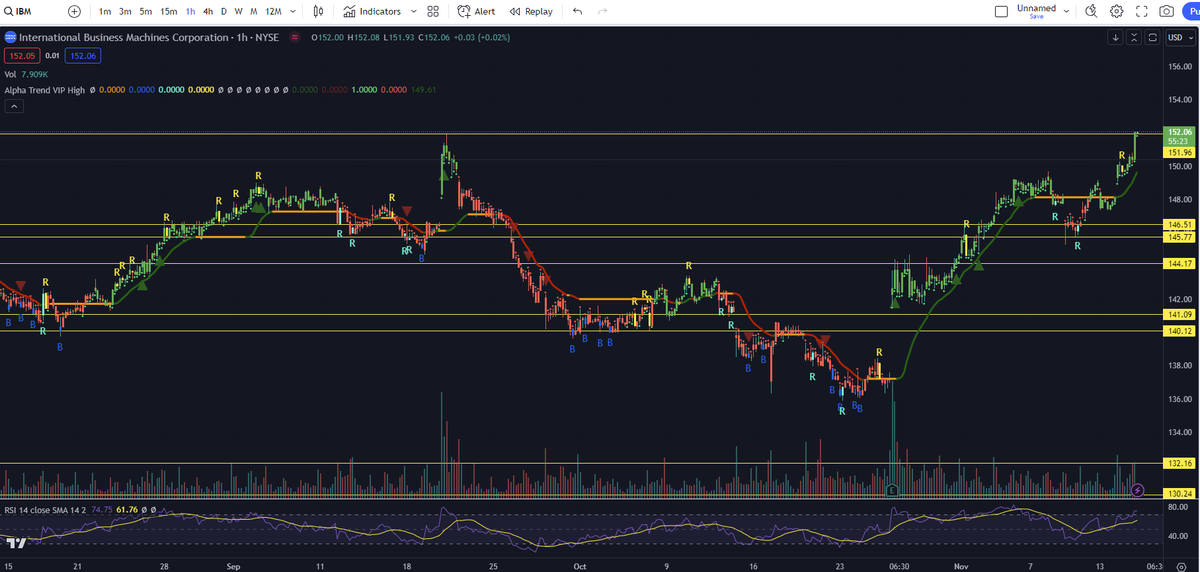Click the 141.09 price line label
The height and width of the screenshot is (572, 1200).
(x=1180, y=315)
